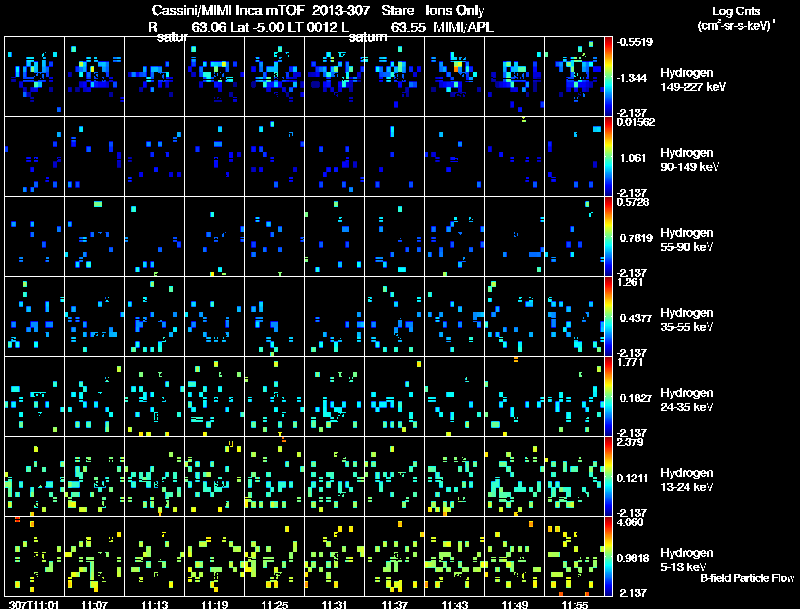
Task: Open the 90-149 keV image at 11:31
Action: pos(335,157)
